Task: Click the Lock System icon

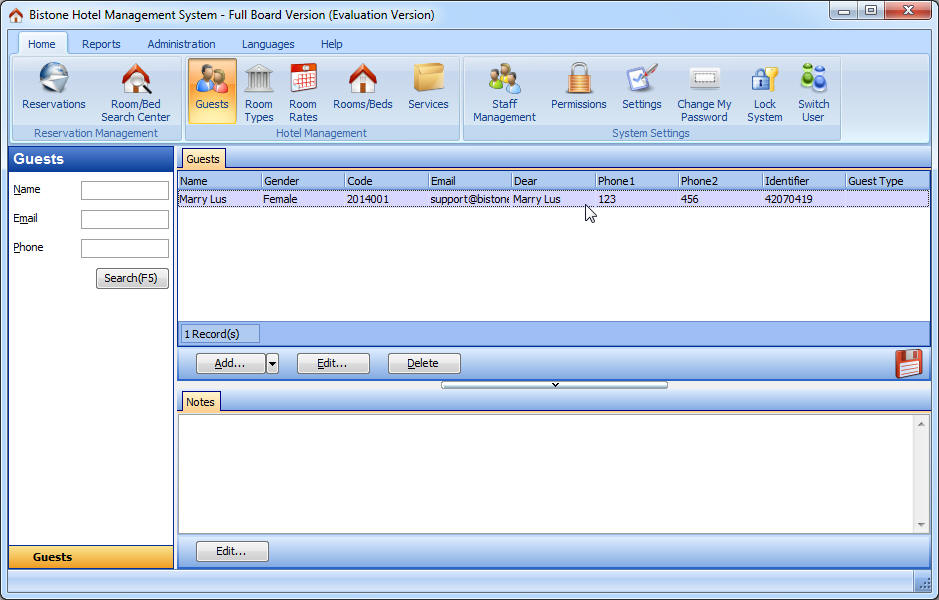Action: tap(764, 92)
